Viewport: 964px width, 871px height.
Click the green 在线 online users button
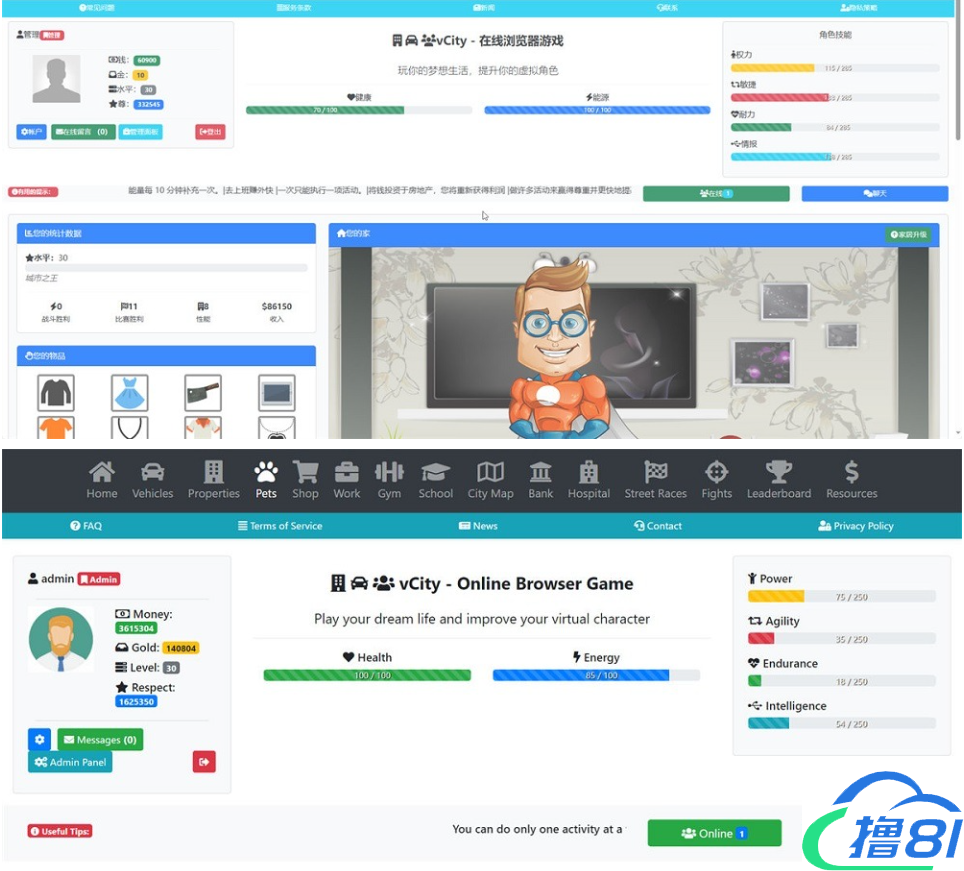click(716, 194)
